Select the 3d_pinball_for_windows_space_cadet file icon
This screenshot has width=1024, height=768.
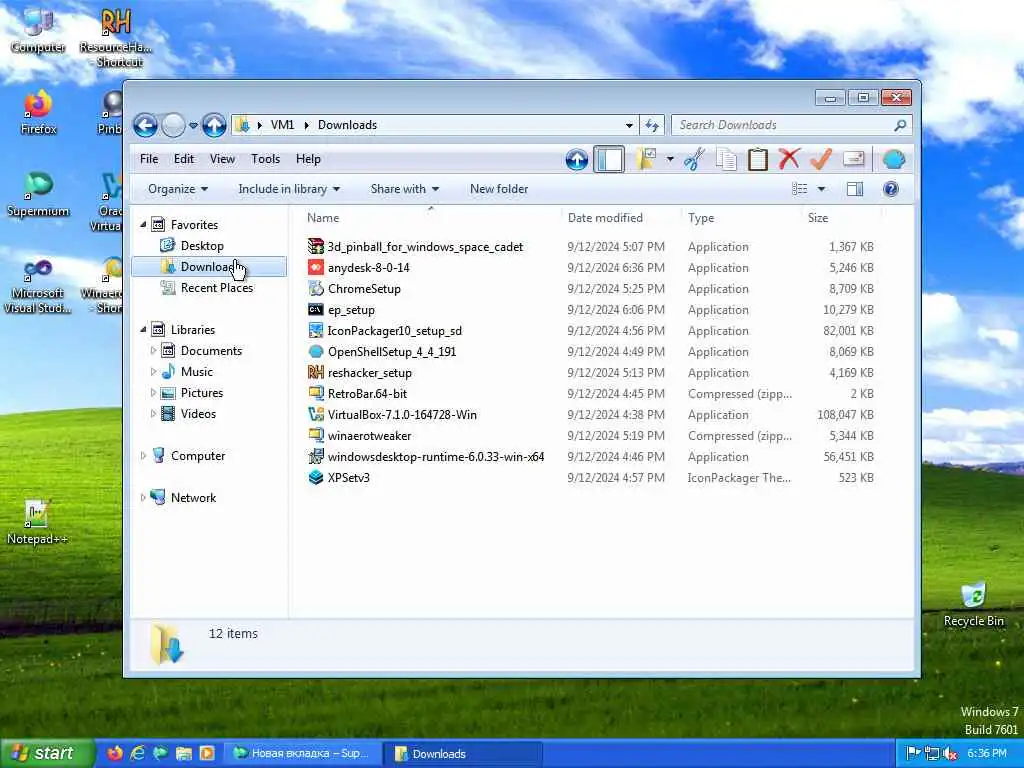316,247
